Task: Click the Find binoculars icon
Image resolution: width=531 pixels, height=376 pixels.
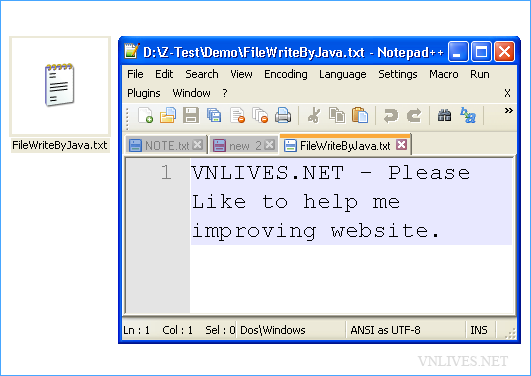Action: point(444,115)
